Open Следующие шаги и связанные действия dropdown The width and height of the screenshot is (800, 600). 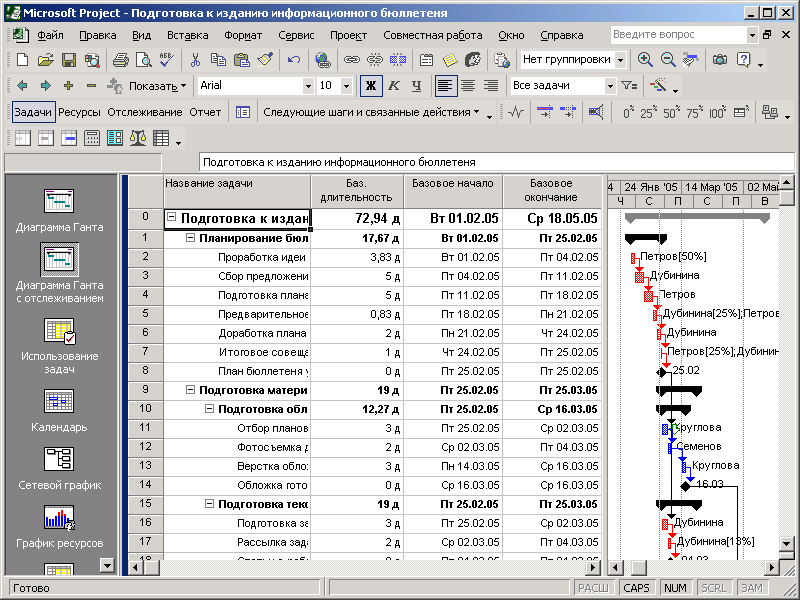point(371,112)
